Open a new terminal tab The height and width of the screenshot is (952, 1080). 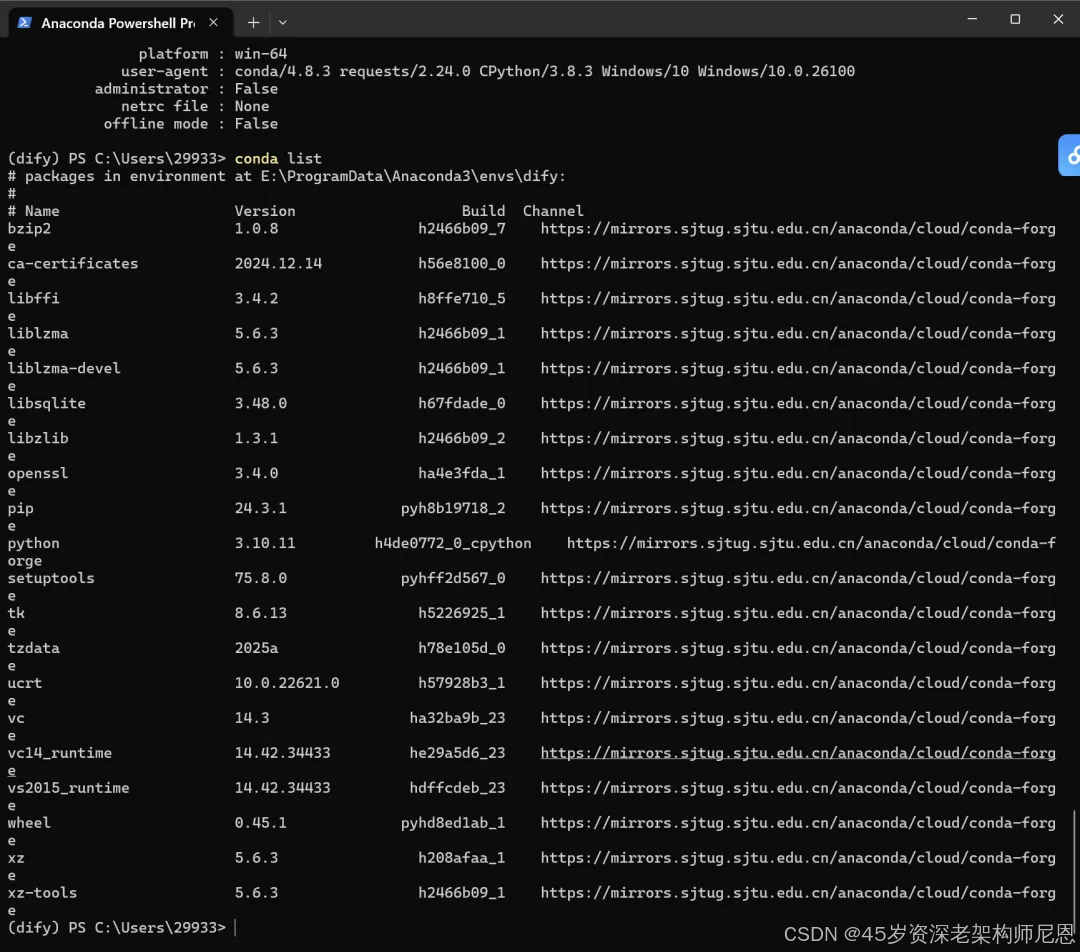[253, 23]
